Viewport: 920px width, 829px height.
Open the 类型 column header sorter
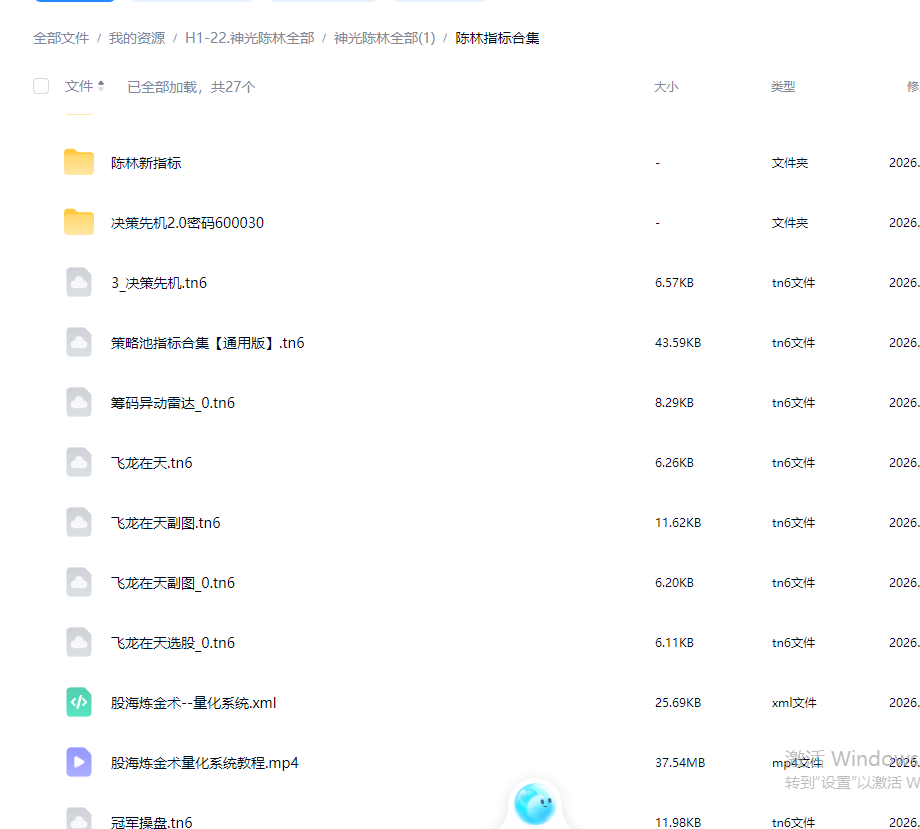coord(783,87)
